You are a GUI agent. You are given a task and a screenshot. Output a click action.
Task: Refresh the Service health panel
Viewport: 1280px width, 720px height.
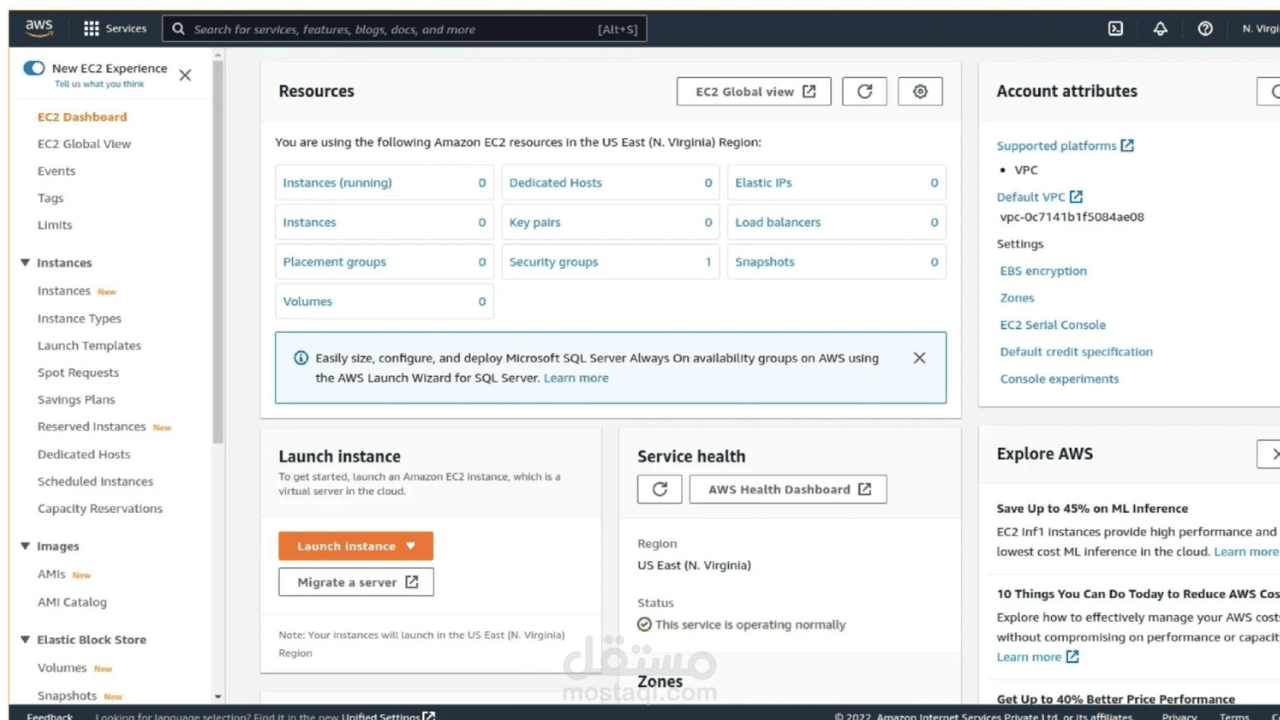[659, 489]
